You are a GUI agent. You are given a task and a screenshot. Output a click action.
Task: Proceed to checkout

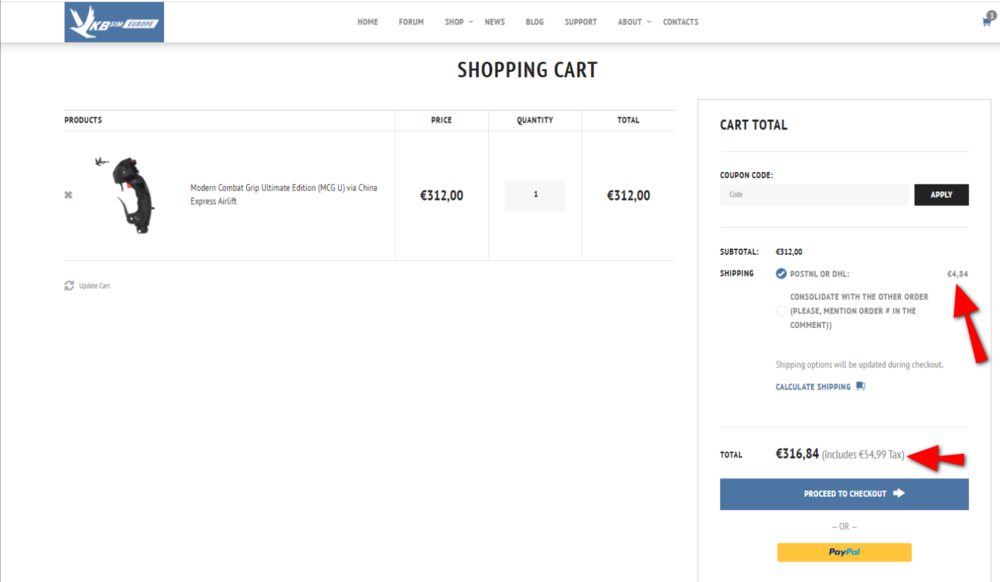(844, 494)
